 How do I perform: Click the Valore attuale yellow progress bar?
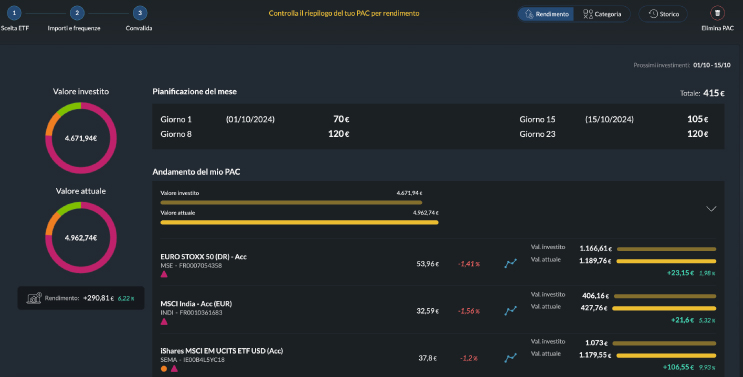coord(299,222)
